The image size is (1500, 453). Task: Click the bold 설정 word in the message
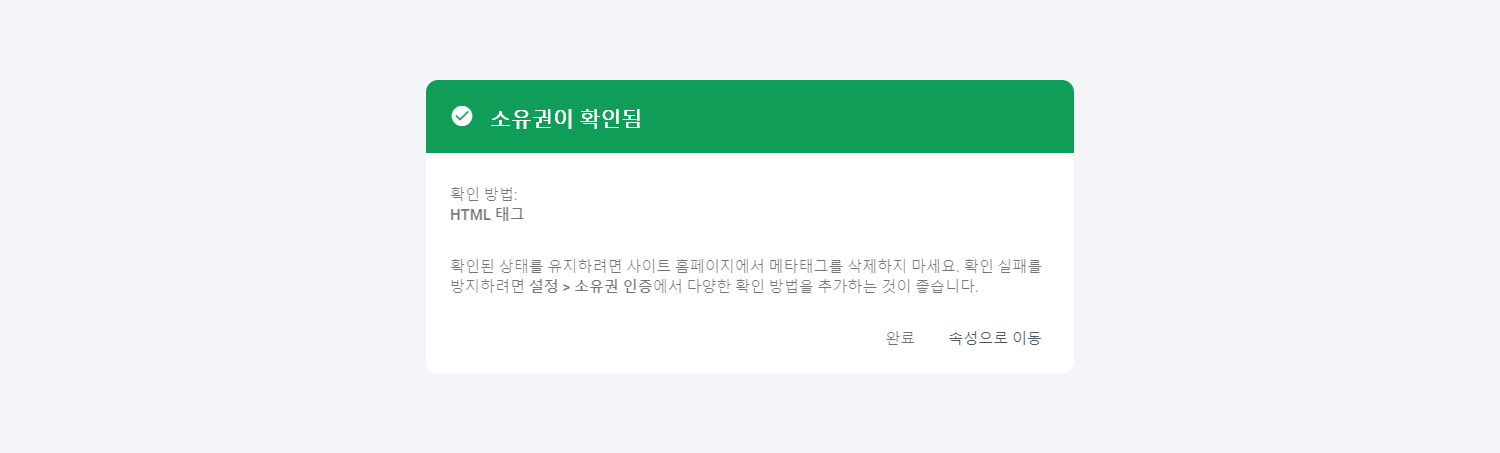[x=544, y=287]
